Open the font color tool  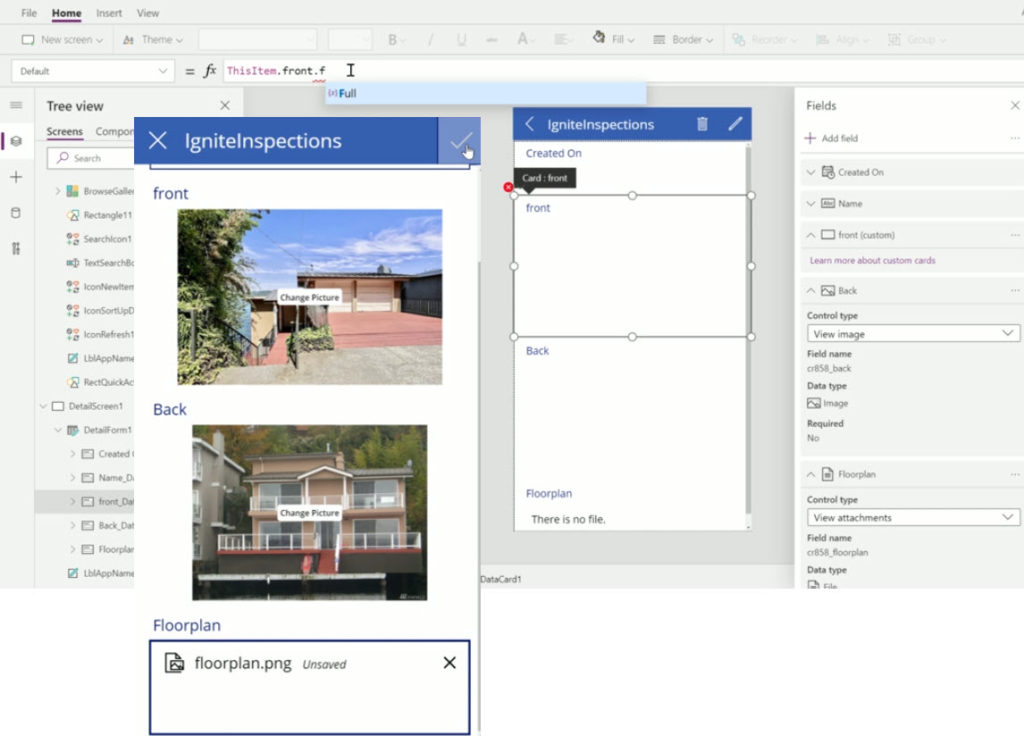pos(523,40)
